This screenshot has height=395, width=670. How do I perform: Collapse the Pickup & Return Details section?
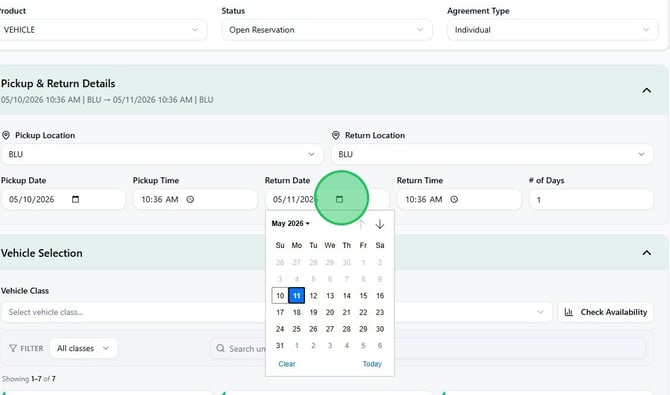[646, 90]
